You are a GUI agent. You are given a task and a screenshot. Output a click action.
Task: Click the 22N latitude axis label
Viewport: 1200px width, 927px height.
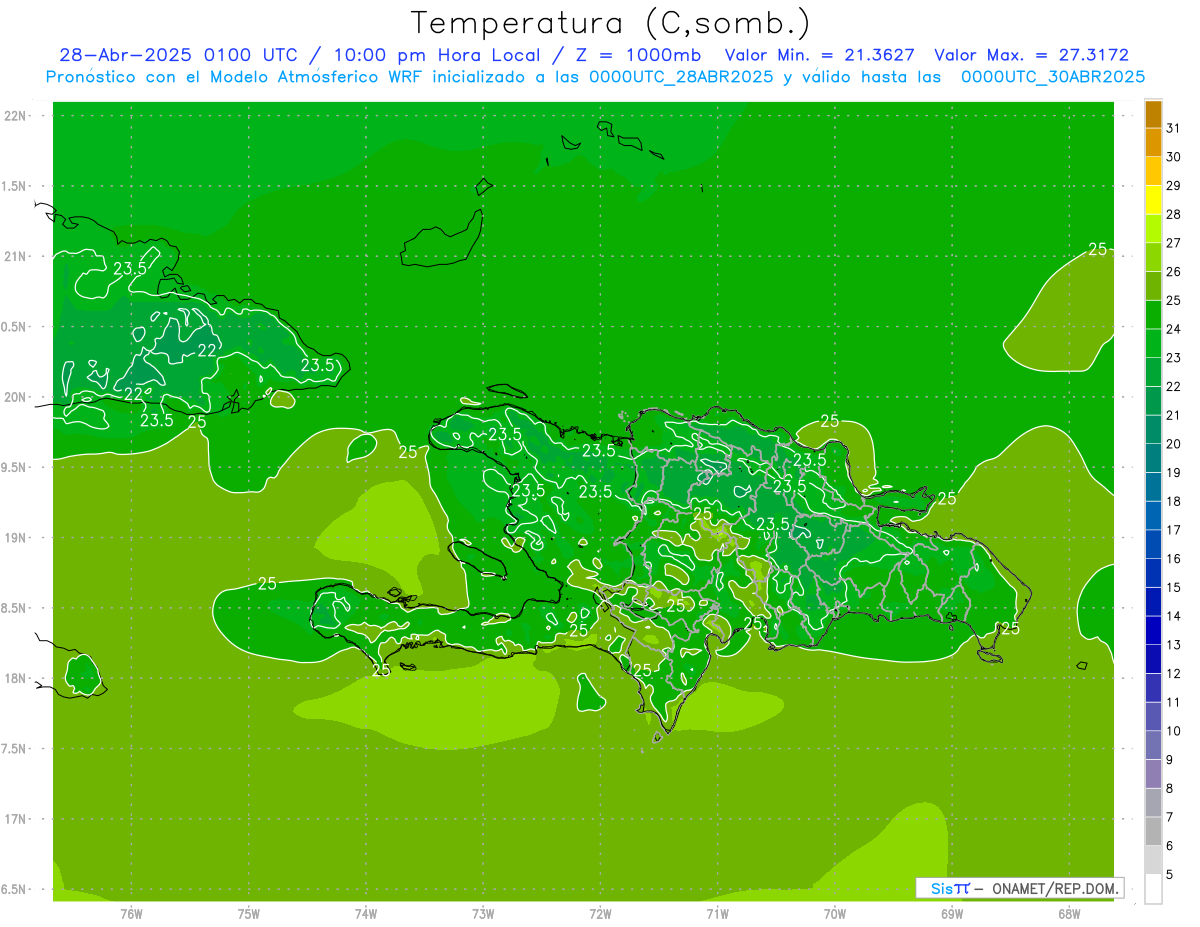[x=16, y=116]
